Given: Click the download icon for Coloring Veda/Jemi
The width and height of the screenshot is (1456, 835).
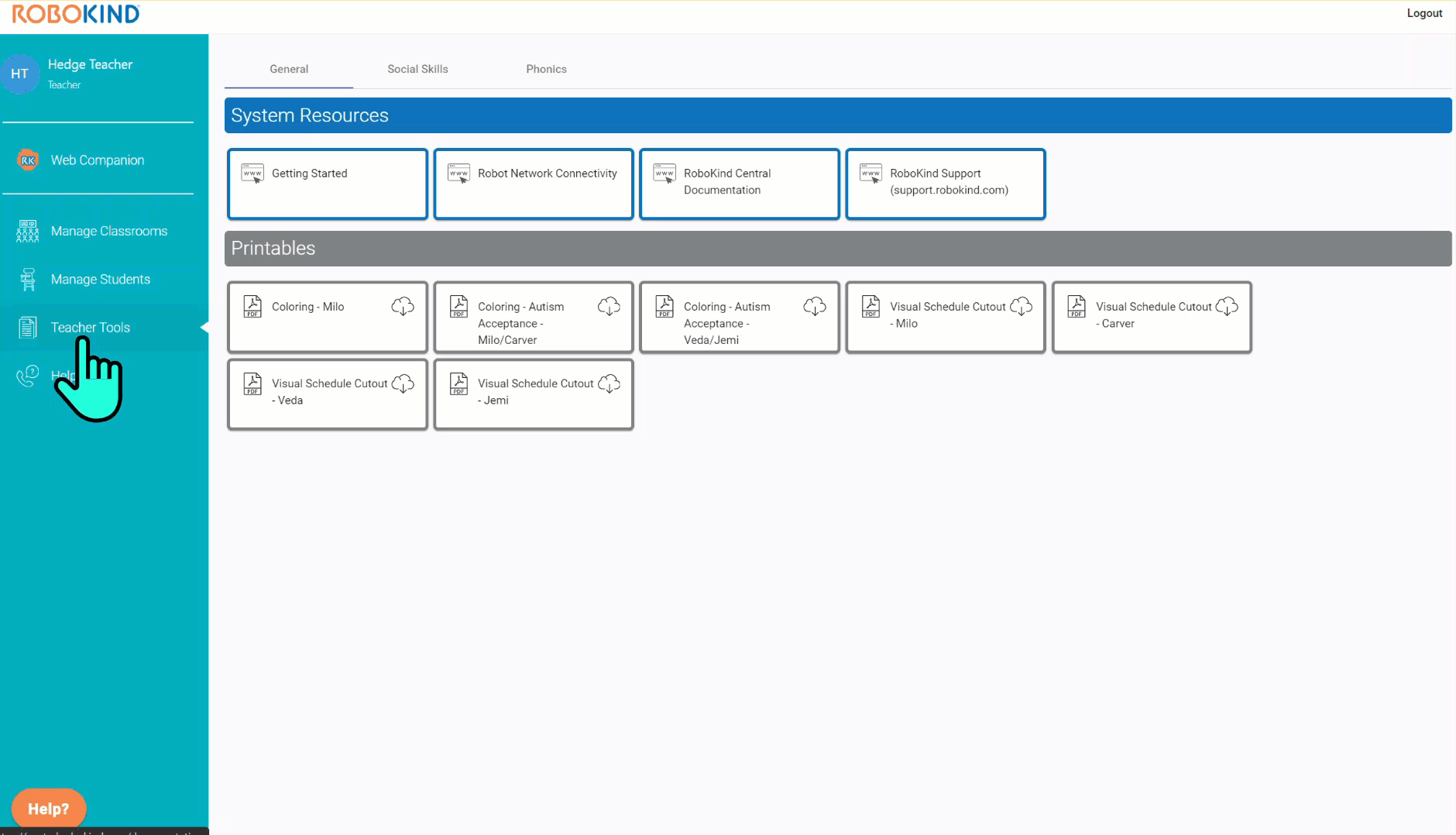Looking at the screenshot, I should tap(814, 307).
